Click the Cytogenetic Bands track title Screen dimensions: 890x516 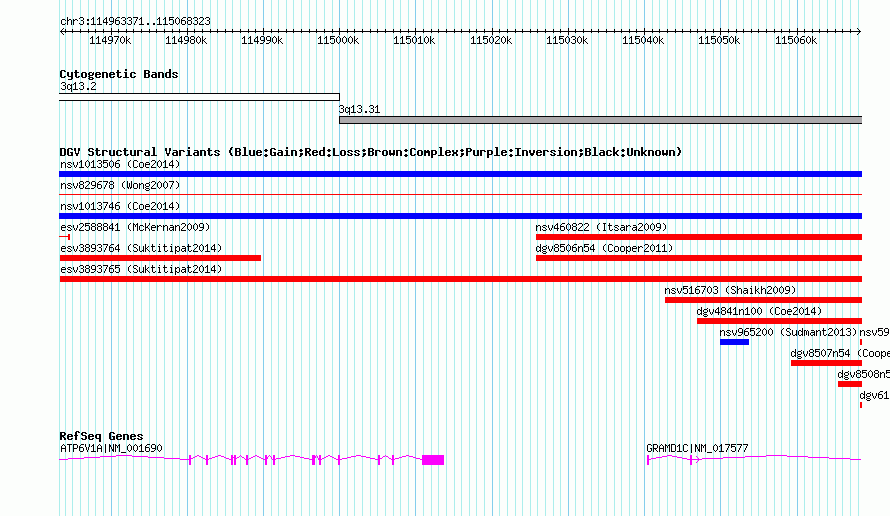119,74
